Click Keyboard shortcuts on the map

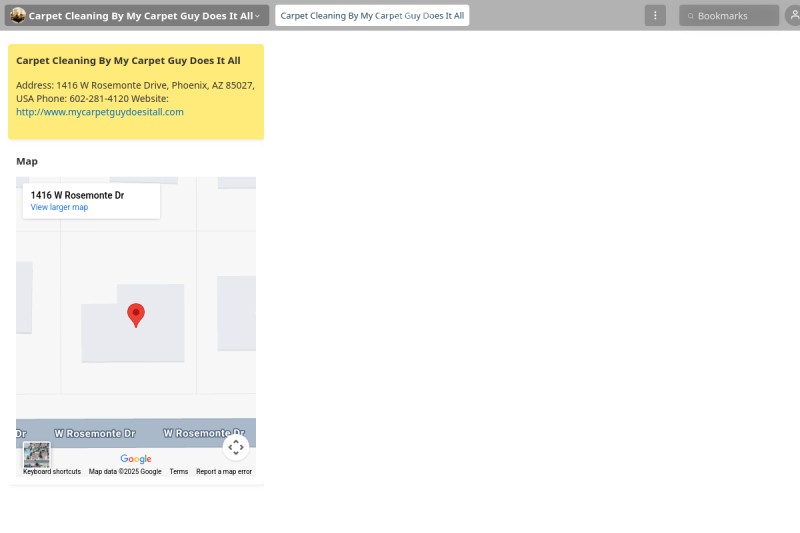coord(52,472)
